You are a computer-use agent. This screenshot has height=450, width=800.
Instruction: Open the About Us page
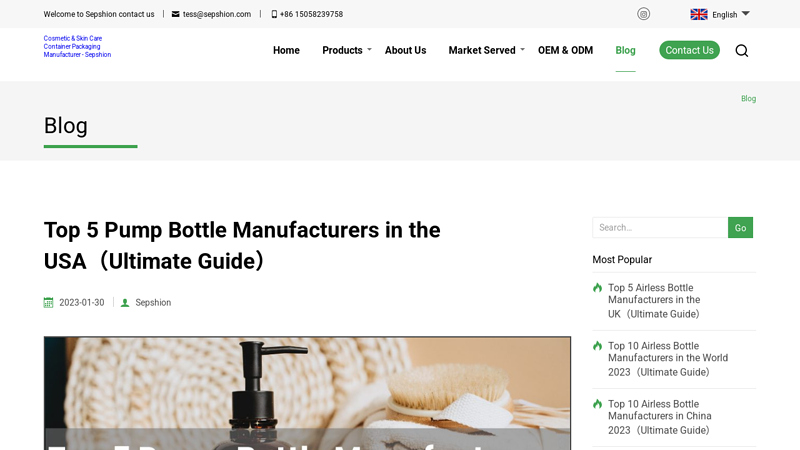pos(406,51)
